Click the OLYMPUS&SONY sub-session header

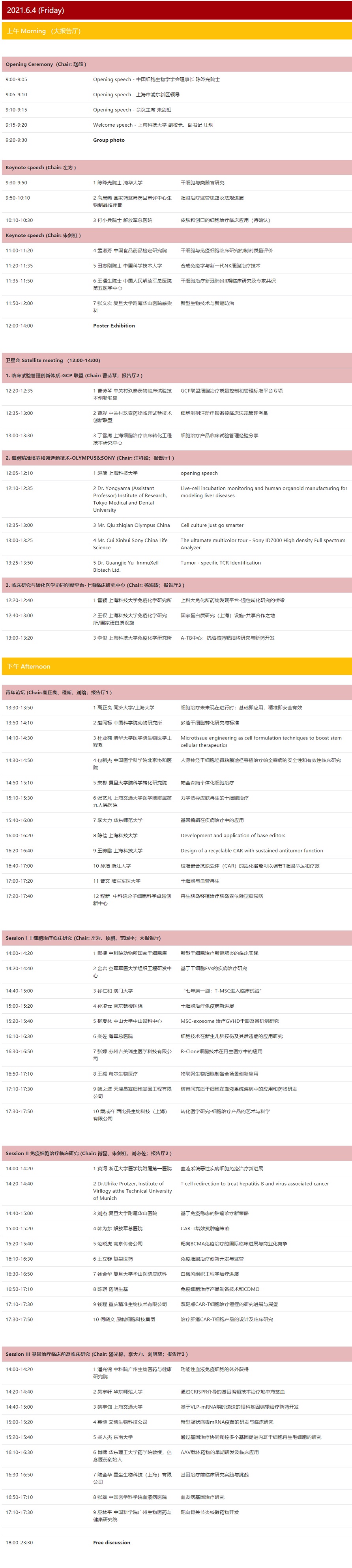pos(90,458)
